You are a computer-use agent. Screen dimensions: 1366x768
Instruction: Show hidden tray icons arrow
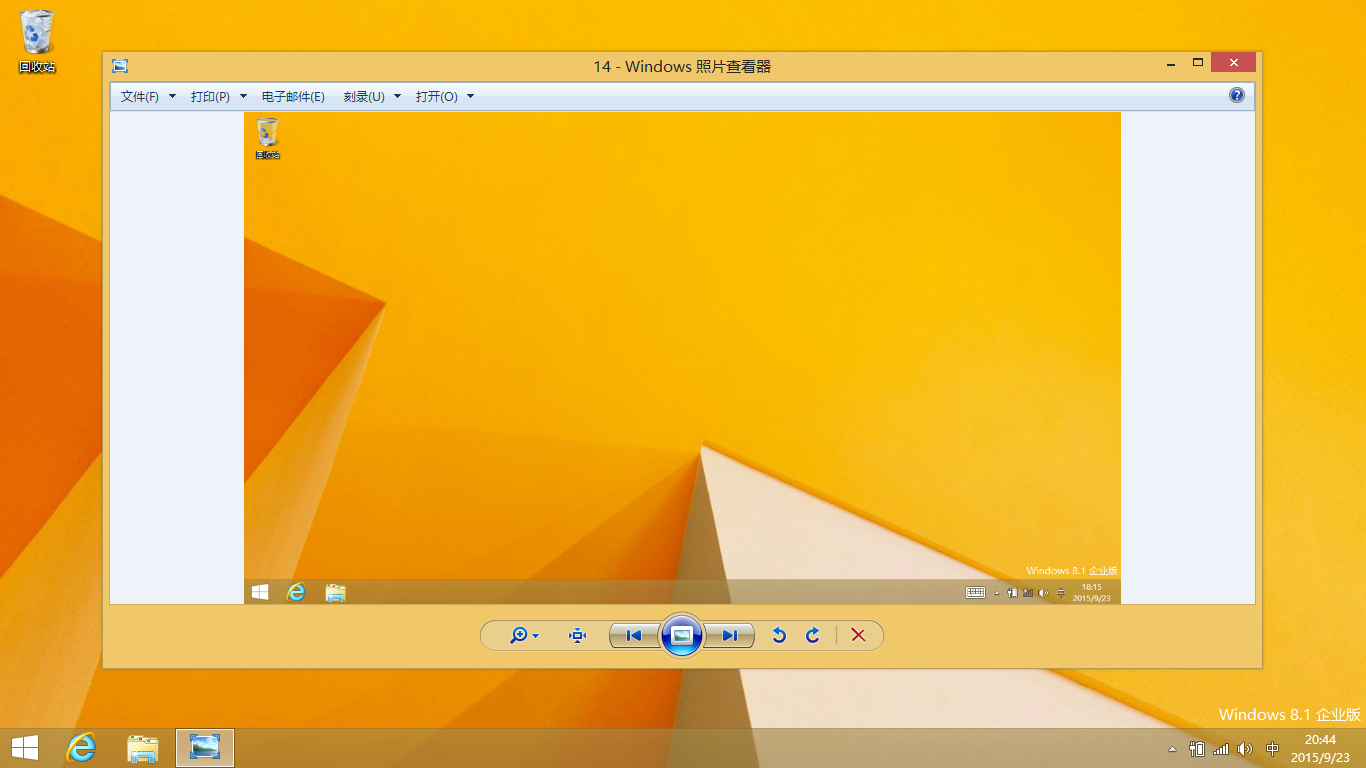click(x=1173, y=749)
